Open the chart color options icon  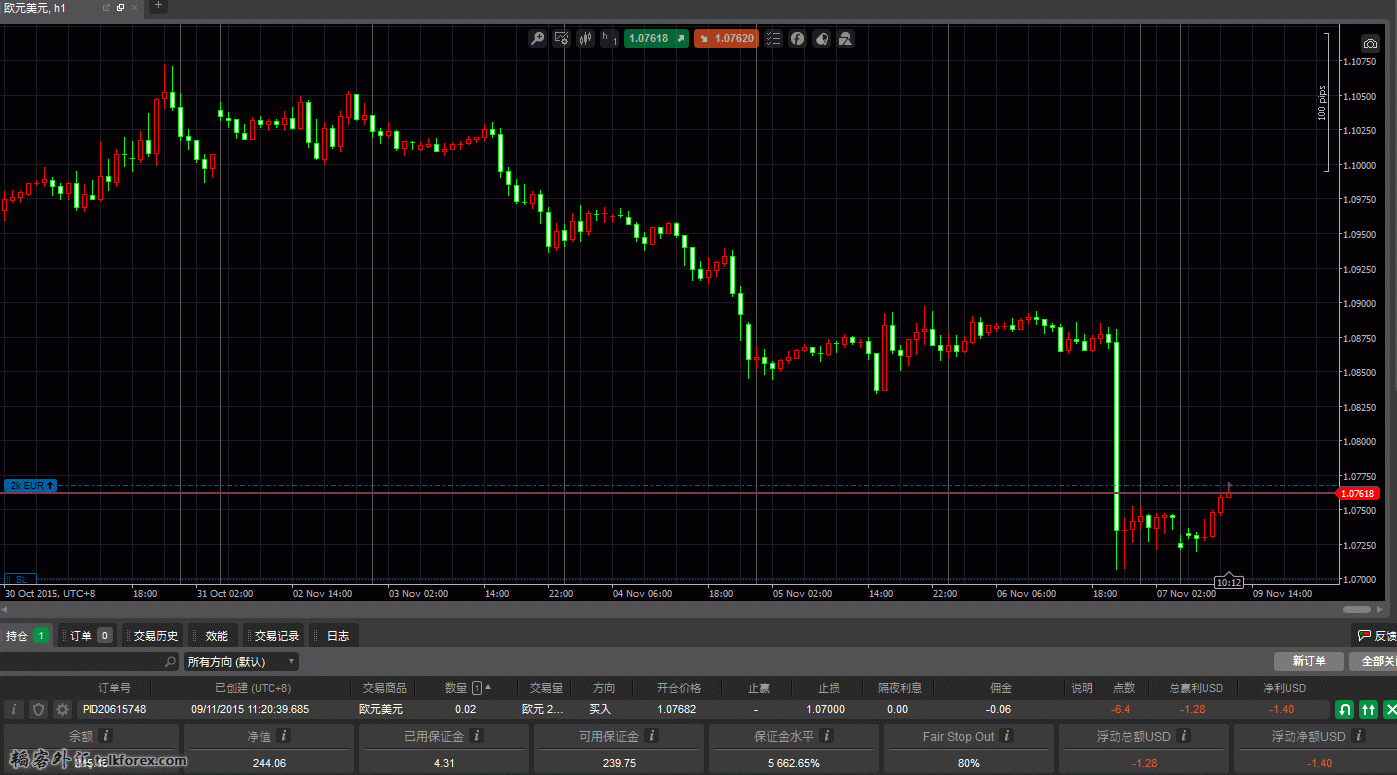(x=821, y=39)
